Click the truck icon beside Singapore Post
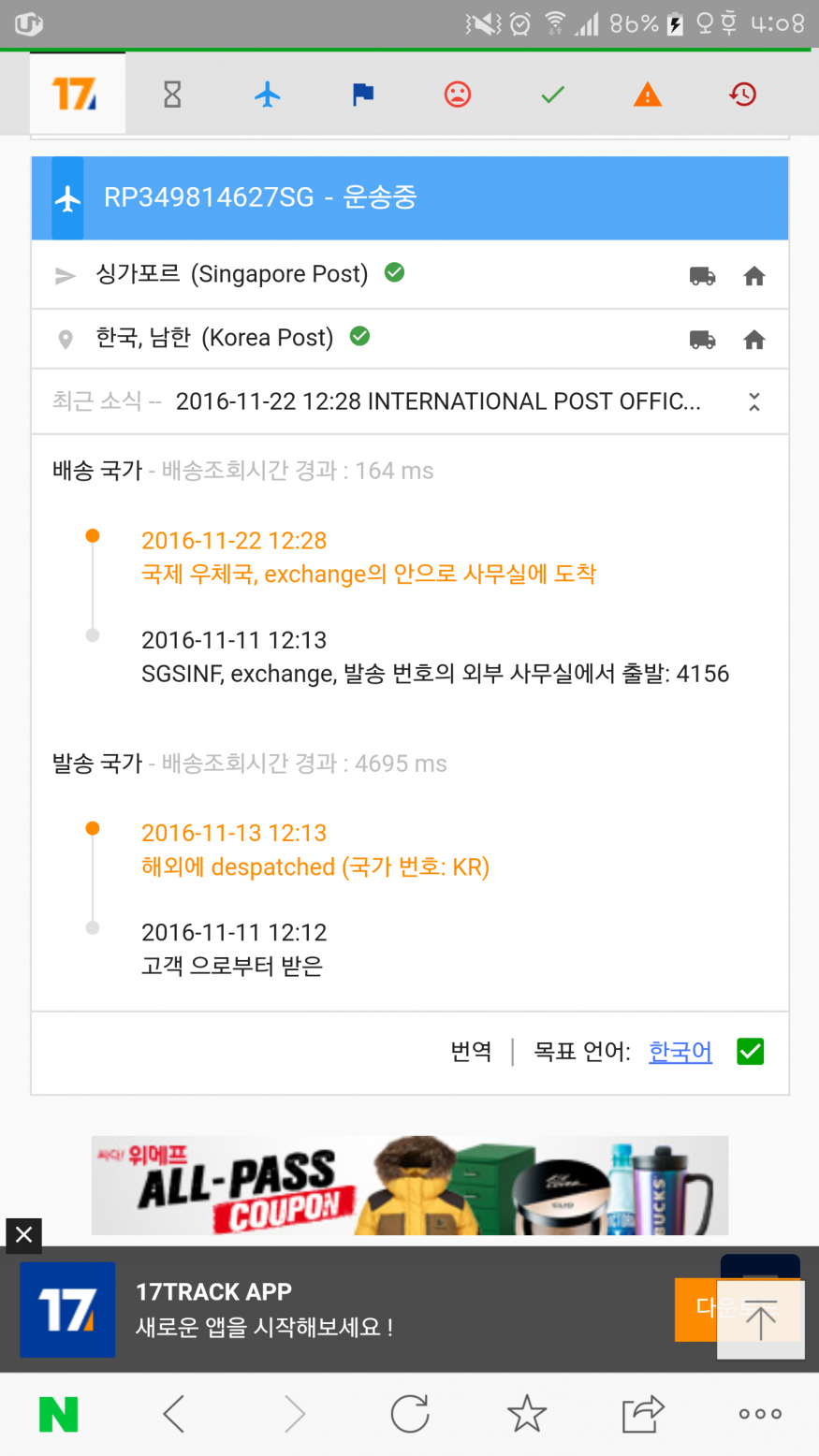The image size is (819, 1456). click(702, 276)
